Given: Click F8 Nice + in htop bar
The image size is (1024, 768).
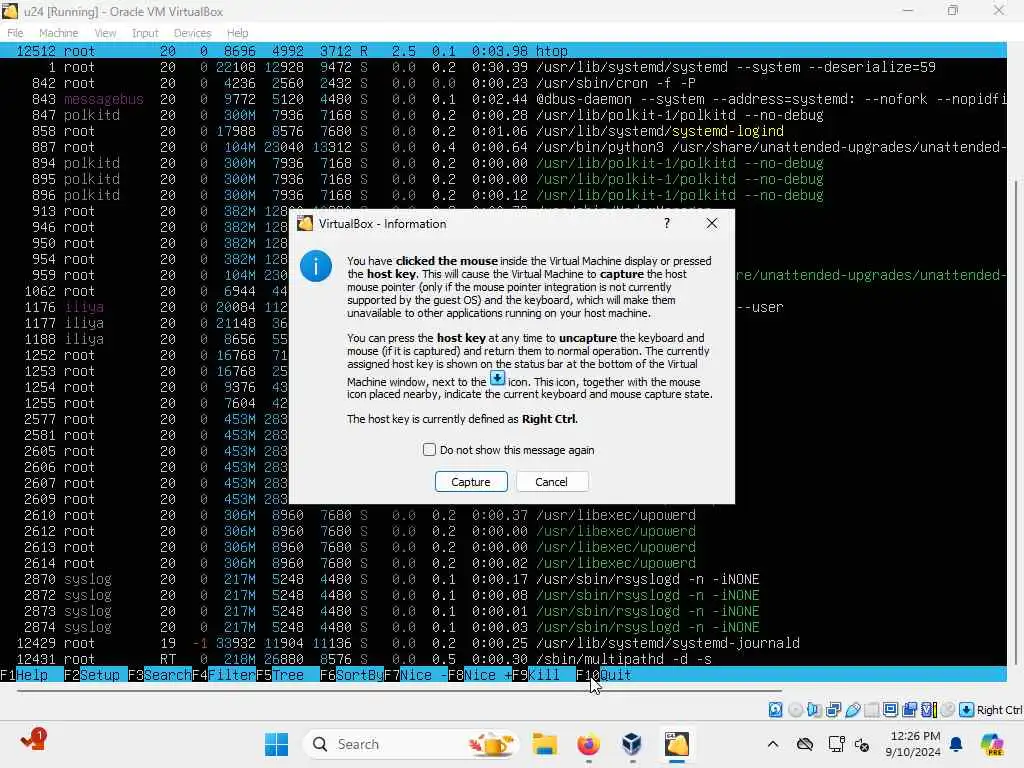Looking at the screenshot, I should [479, 675].
